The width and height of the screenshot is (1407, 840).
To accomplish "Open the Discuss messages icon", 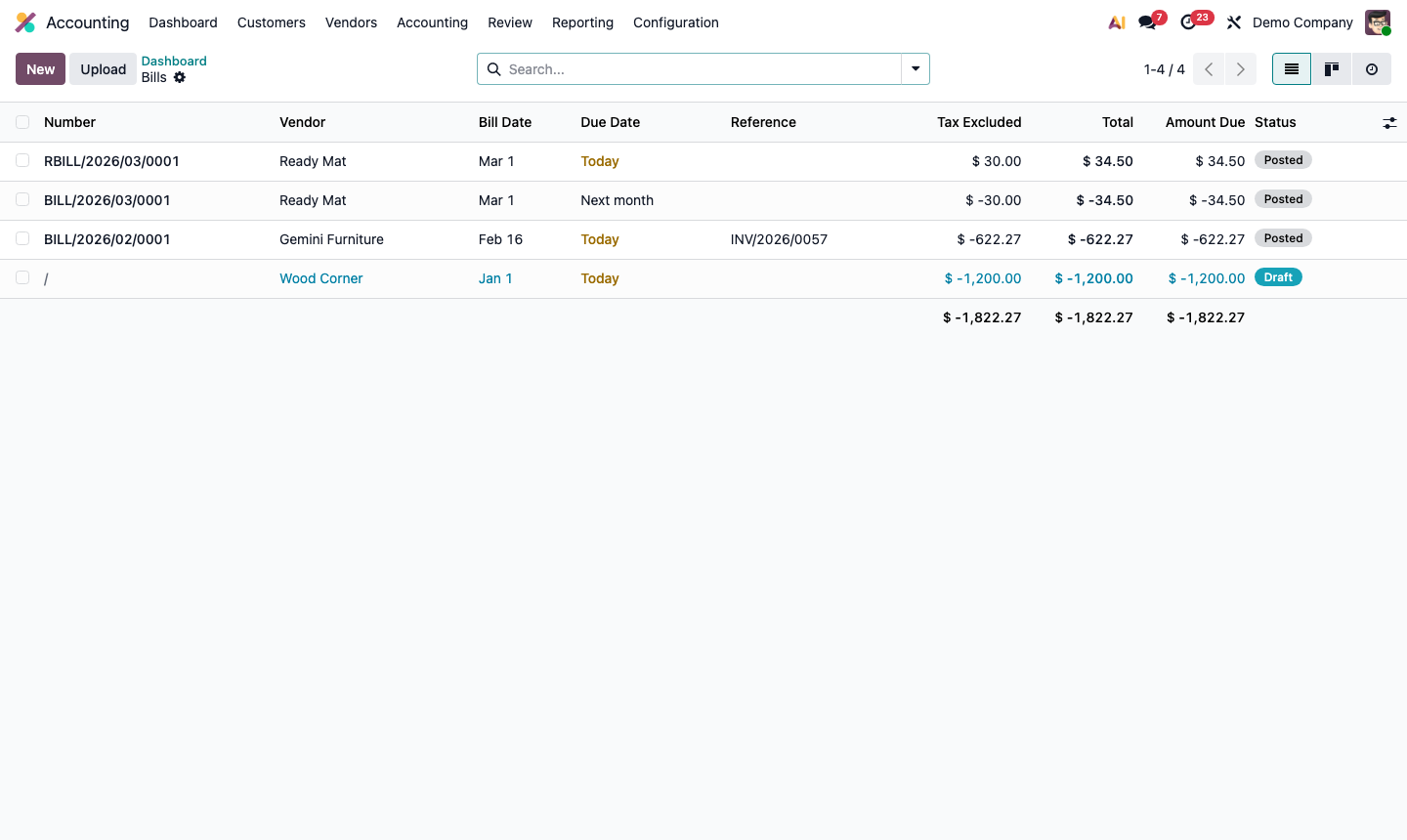I will pyautogui.click(x=1146, y=21).
